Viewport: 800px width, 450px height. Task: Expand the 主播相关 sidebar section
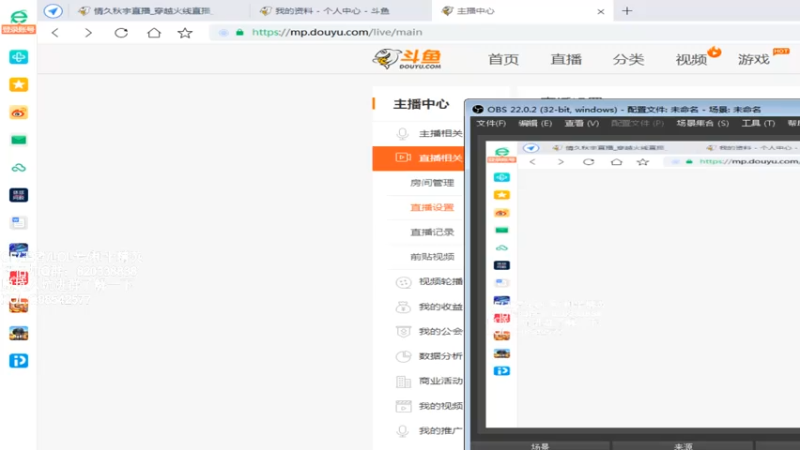point(419,133)
